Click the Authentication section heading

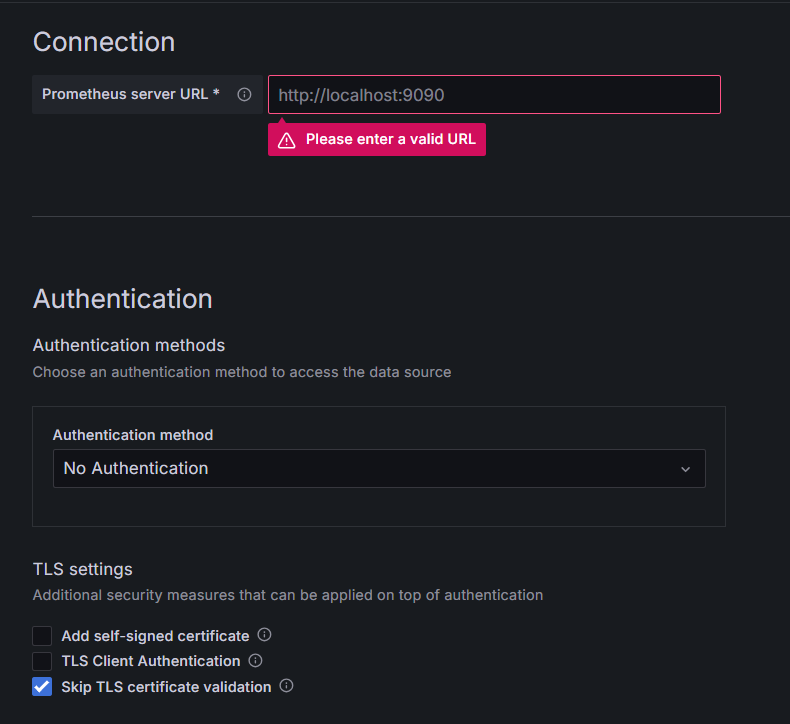point(123,299)
